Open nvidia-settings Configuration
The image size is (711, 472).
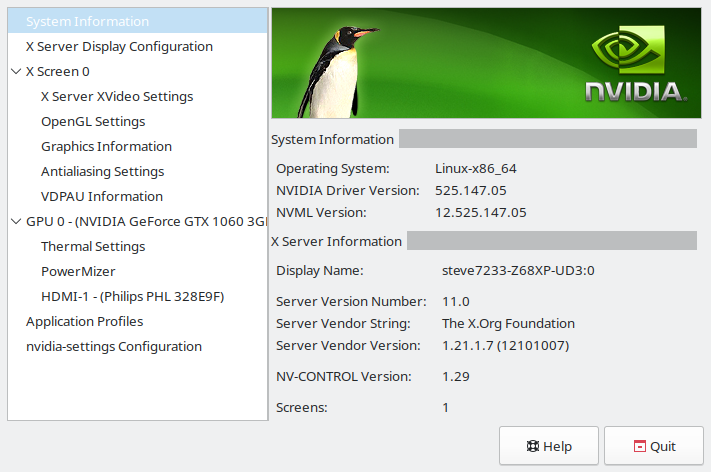point(114,346)
